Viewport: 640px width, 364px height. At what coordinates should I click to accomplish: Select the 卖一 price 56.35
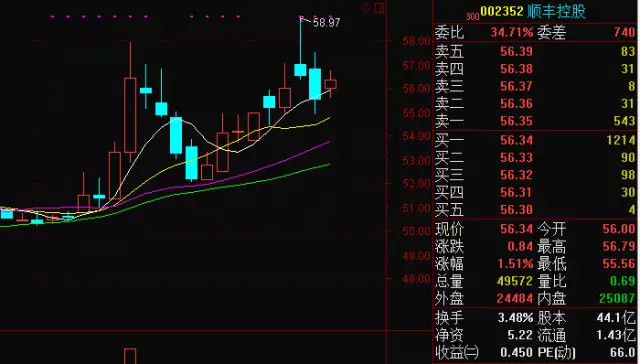(x=516, y=121)
